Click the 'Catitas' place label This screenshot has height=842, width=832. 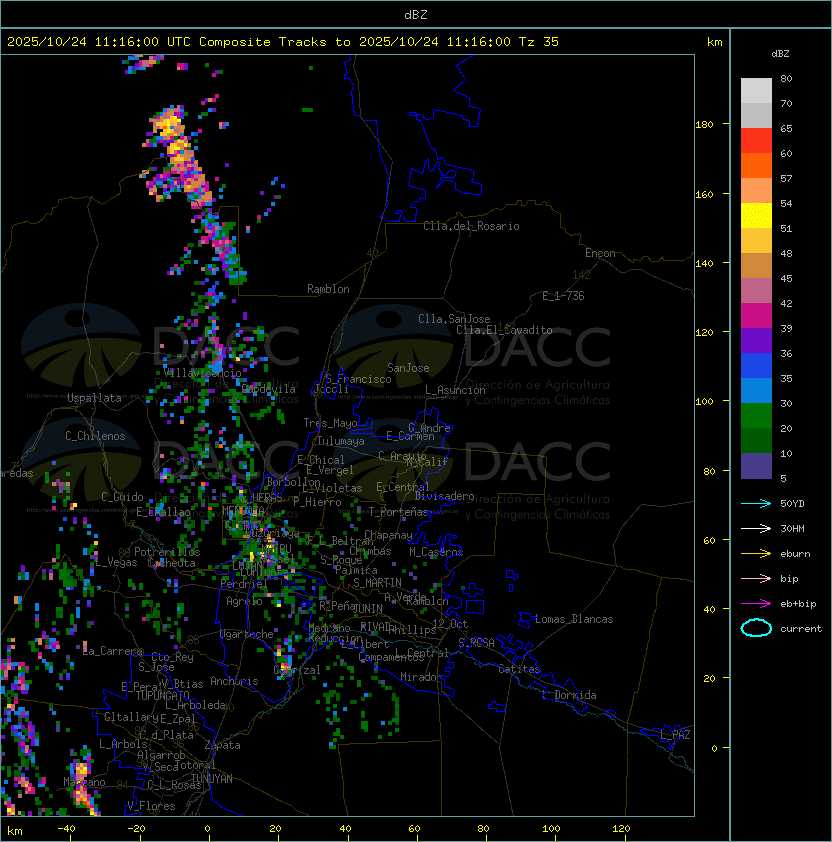click(519, 669)
